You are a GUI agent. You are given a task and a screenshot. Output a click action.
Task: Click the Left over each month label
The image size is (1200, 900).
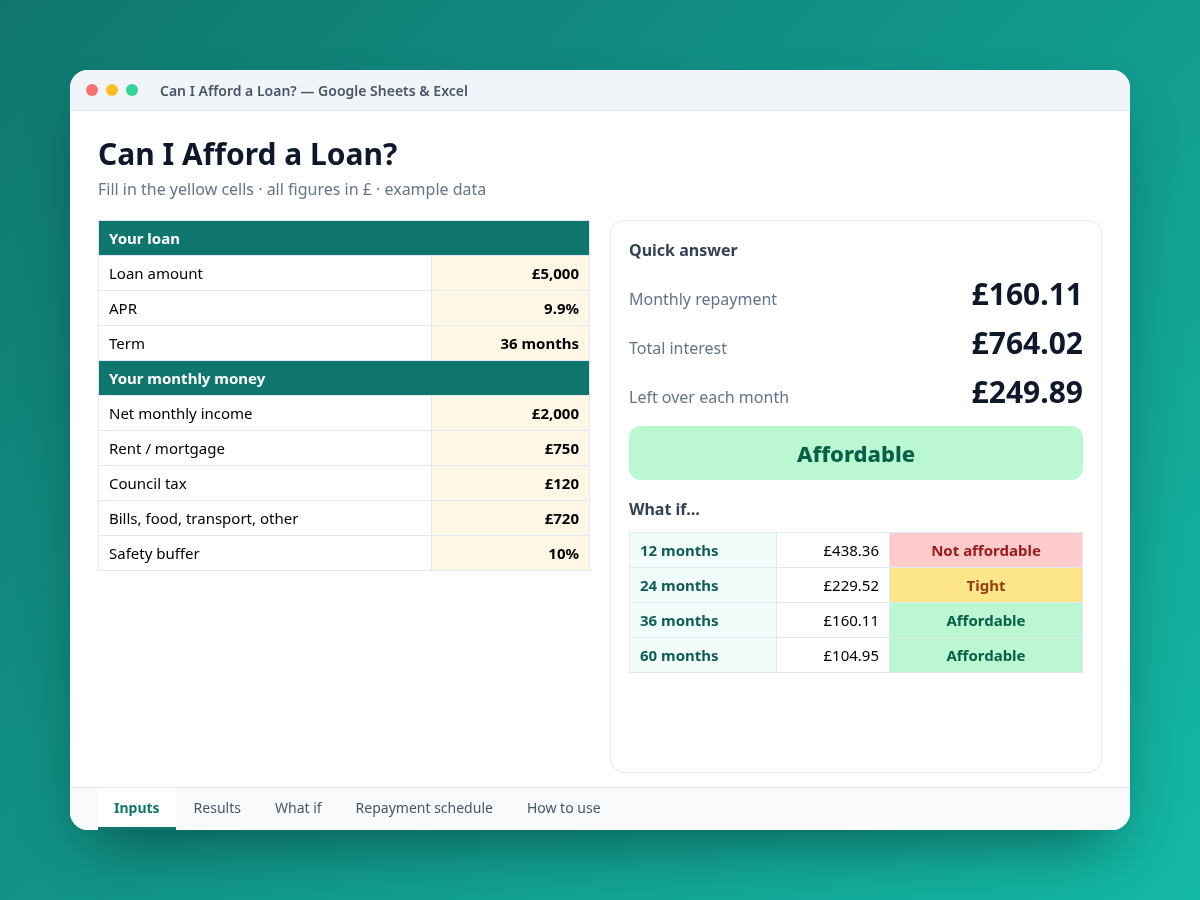tap(709, 397)
